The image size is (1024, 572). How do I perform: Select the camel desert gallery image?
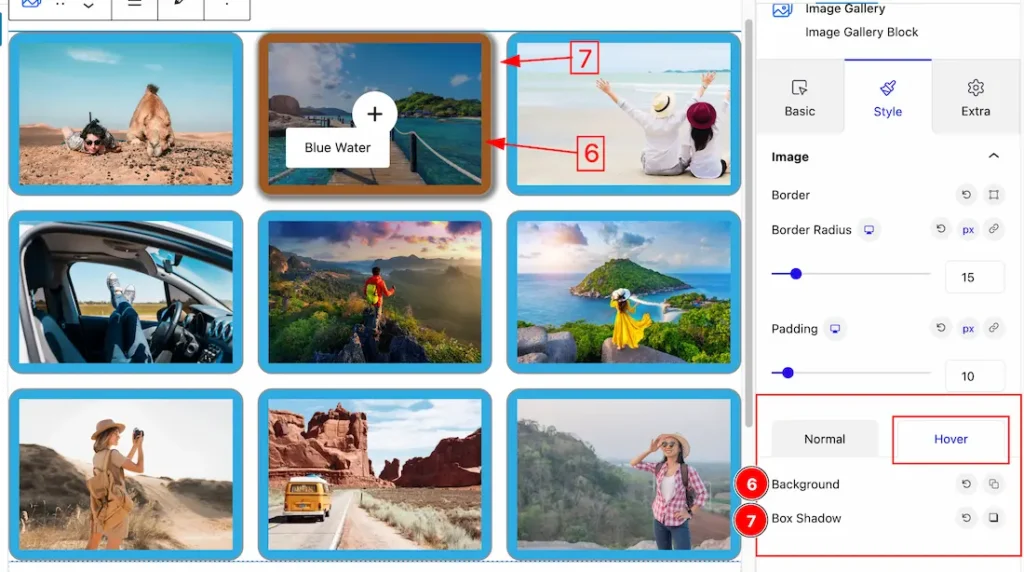click(126, 114)
